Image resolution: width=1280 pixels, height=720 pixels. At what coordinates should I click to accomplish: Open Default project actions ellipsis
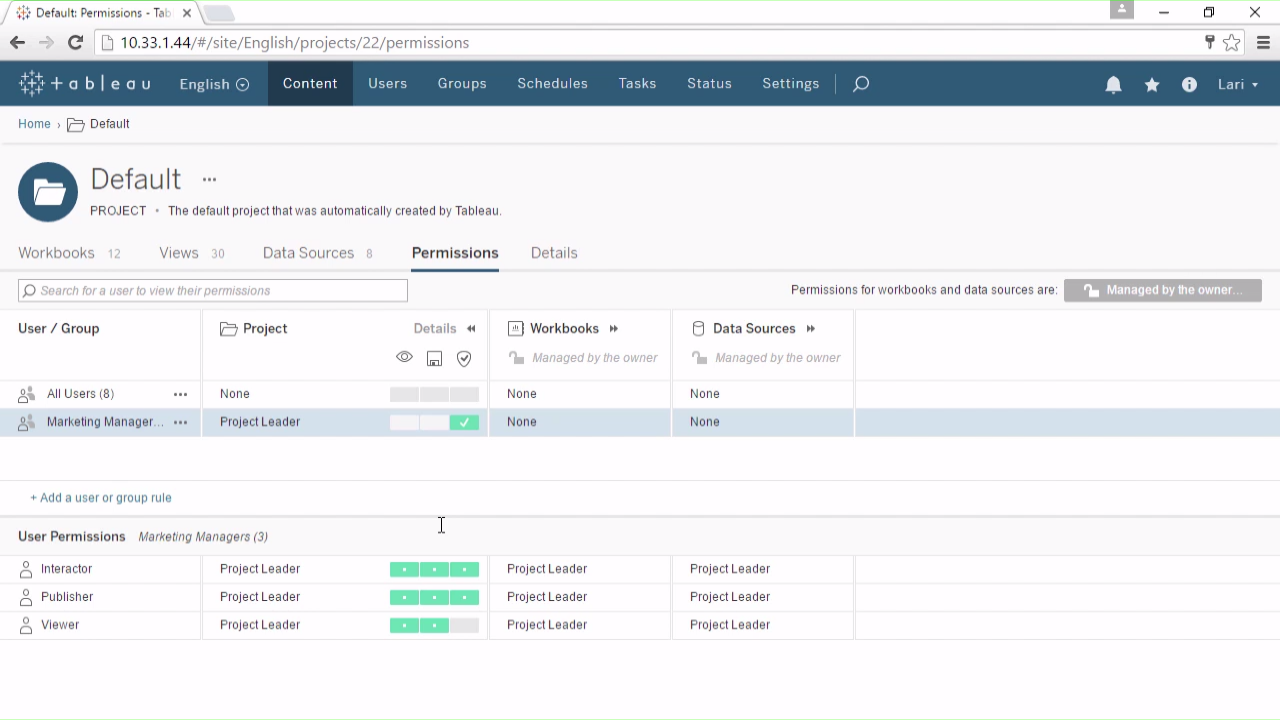(x=209, y=180)
